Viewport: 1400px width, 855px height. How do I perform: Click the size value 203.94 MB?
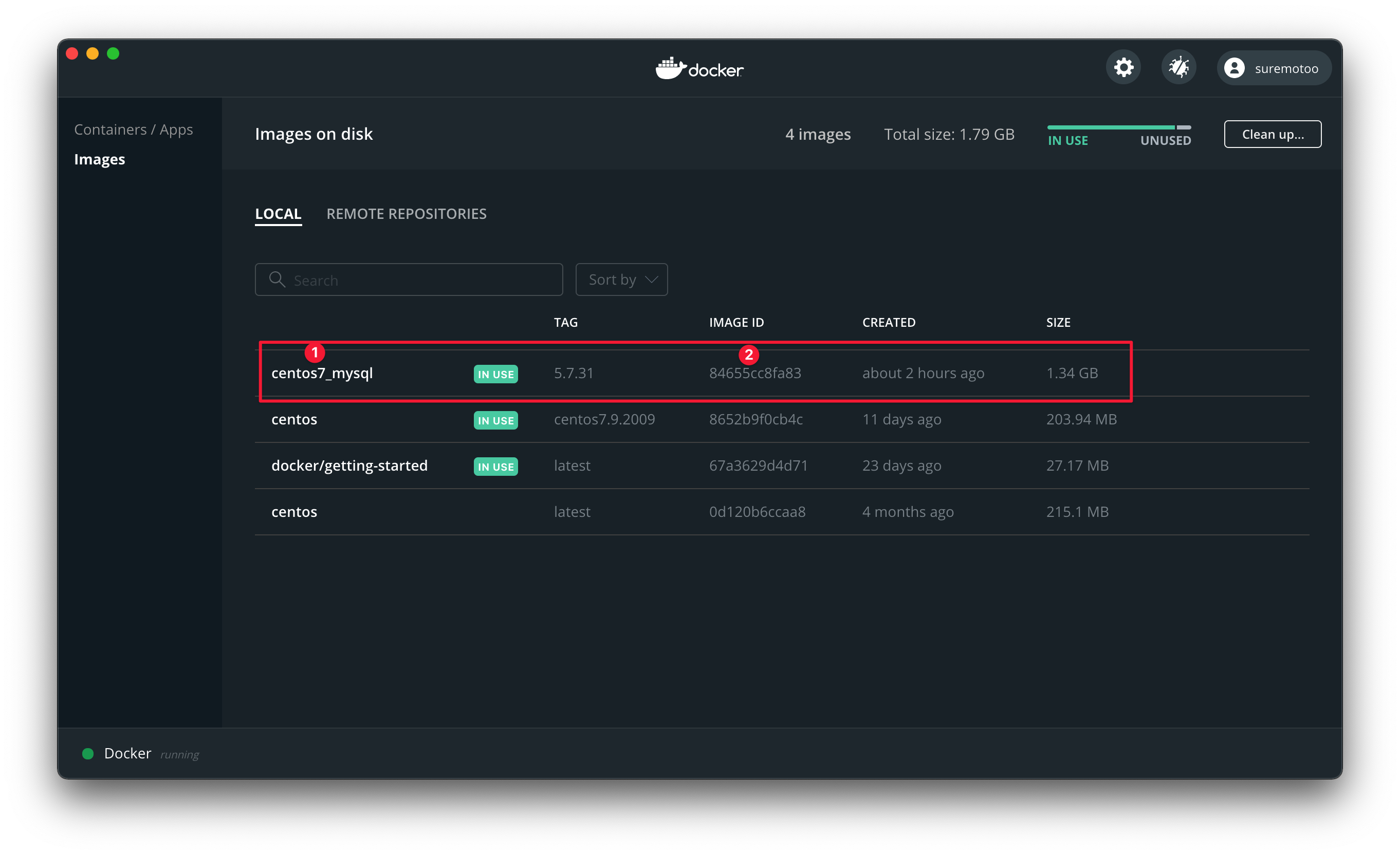coord(1081,419)
